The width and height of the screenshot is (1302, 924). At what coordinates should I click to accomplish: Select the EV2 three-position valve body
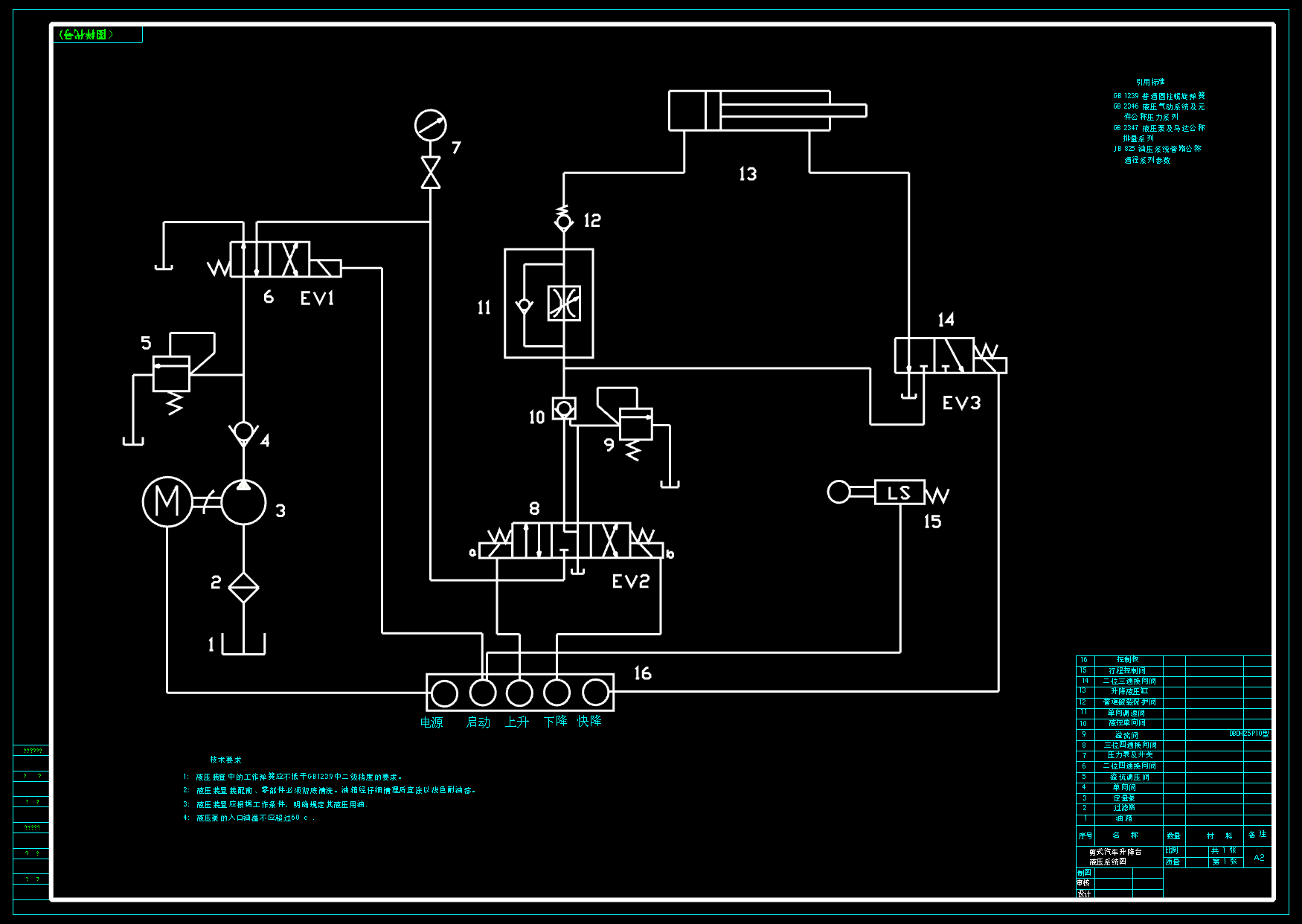[571, 540]
